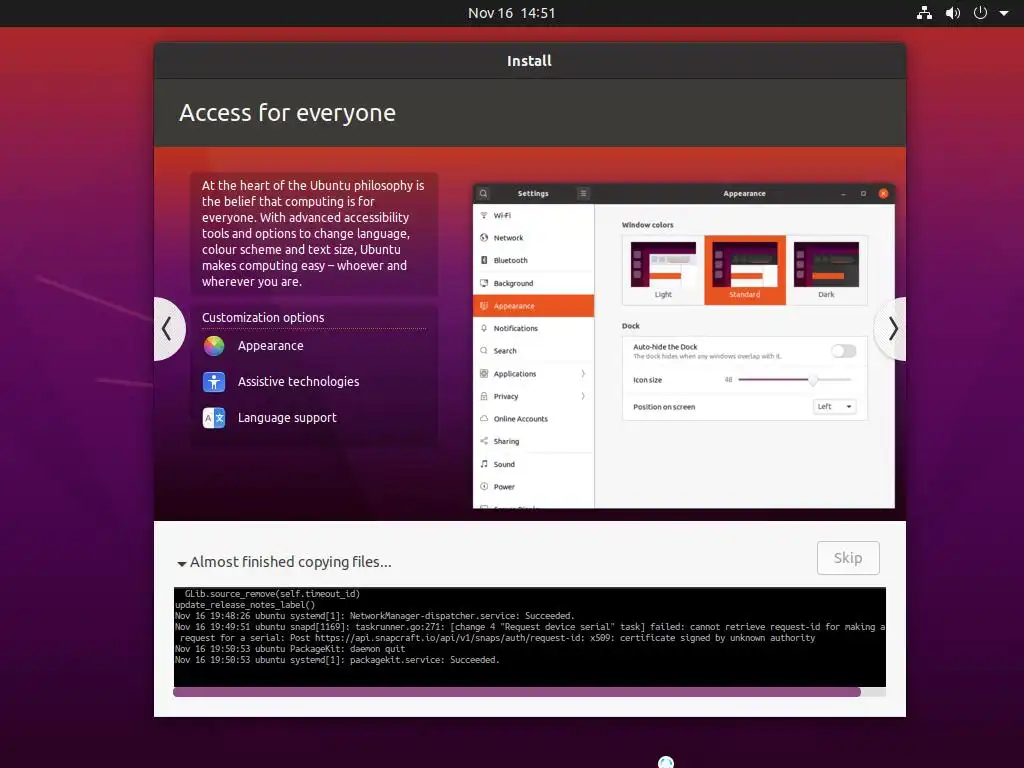Image resolution: width=1024 pixels, height=768 pixels.
Task: Select Search in Settings sidebar
Action: tap(534, 351)
